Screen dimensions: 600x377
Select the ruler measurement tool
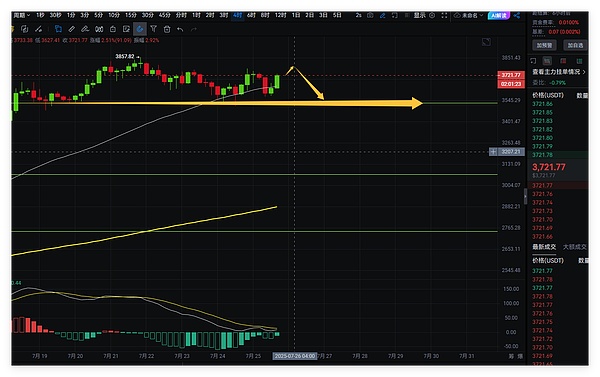pyautogui.click(x=71, y=29)
